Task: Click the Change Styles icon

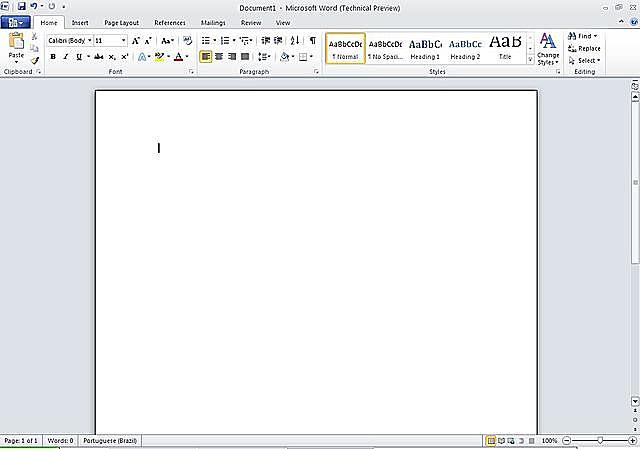Action: 548,49
